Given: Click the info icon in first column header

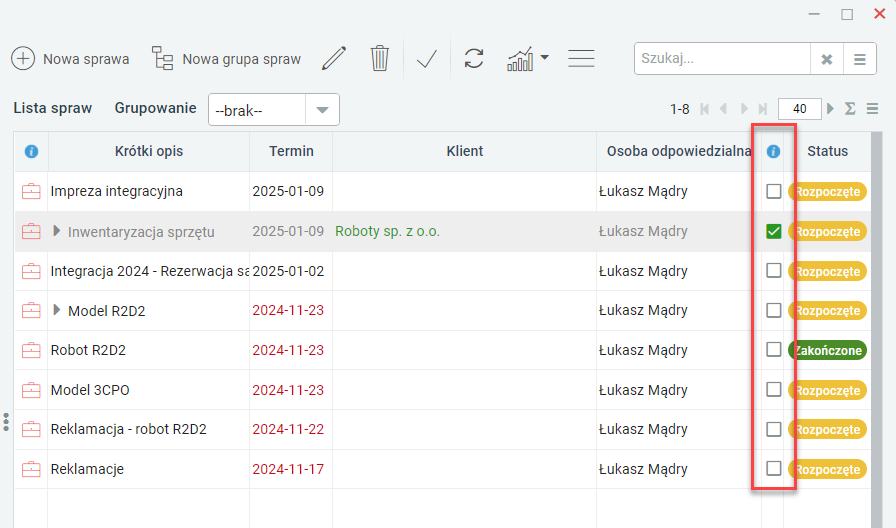Looking at the screenshot, I should pos(31,151).
